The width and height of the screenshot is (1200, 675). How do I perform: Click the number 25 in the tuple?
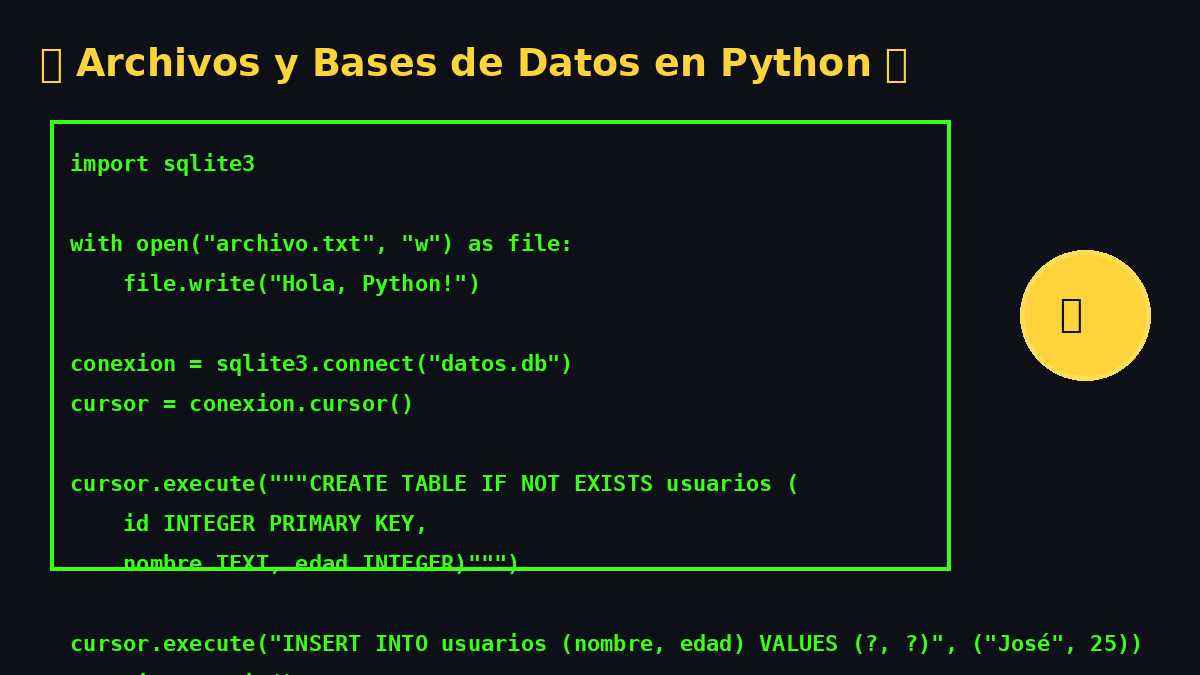[x=1103, y=644]
